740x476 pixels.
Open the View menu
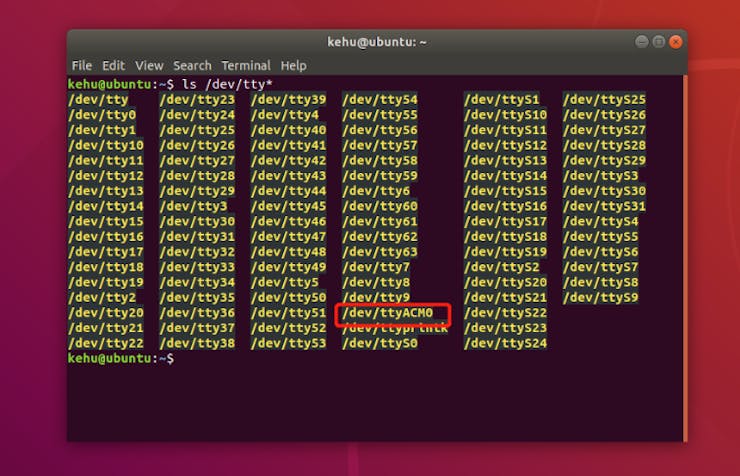click(149, 66)
